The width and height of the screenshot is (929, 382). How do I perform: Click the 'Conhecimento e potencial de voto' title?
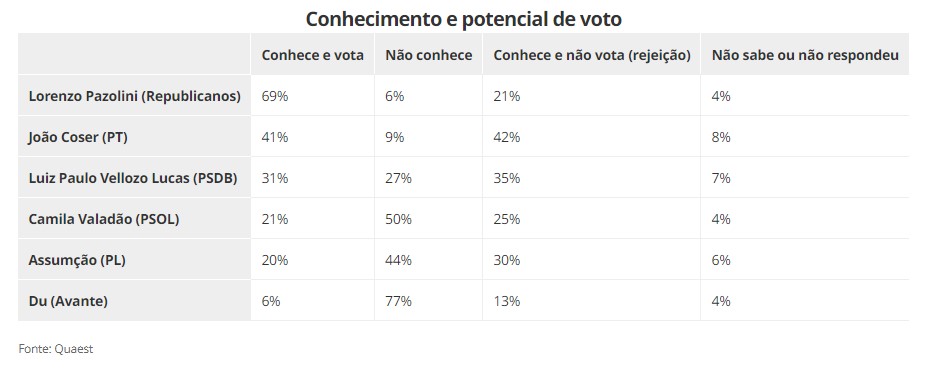pos(464,19)
